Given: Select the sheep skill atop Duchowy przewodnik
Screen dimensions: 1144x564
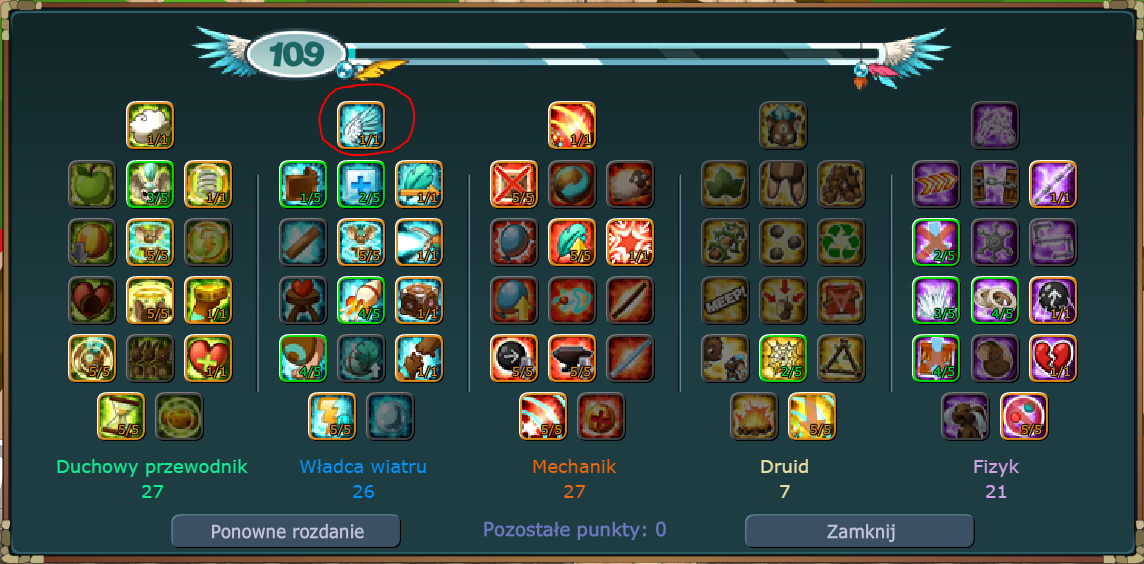Looking at the screenshot, I should point(150,125).
